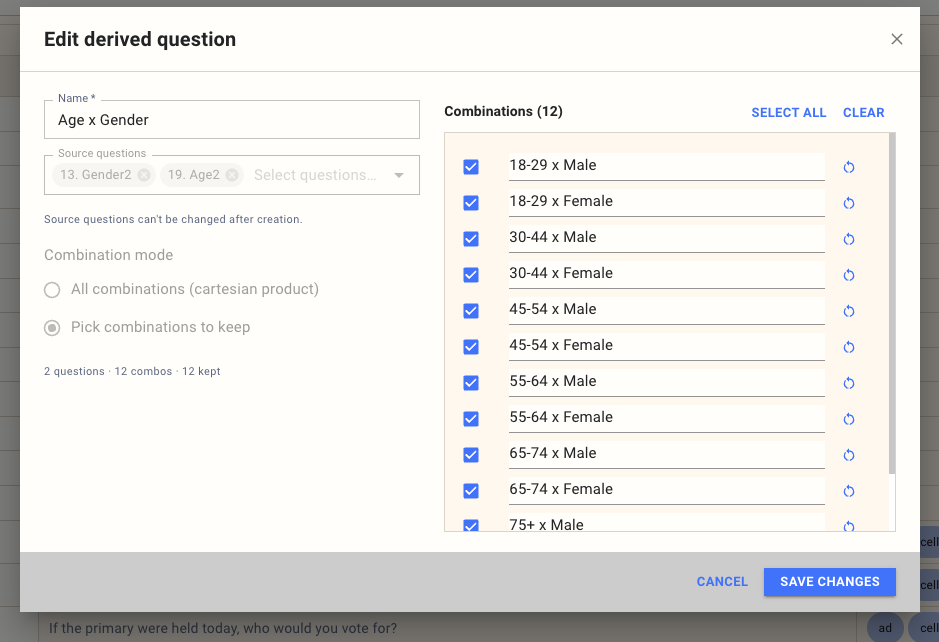Edit the Name field Age x Gender
939x642 pixels.
pos(232,120)
